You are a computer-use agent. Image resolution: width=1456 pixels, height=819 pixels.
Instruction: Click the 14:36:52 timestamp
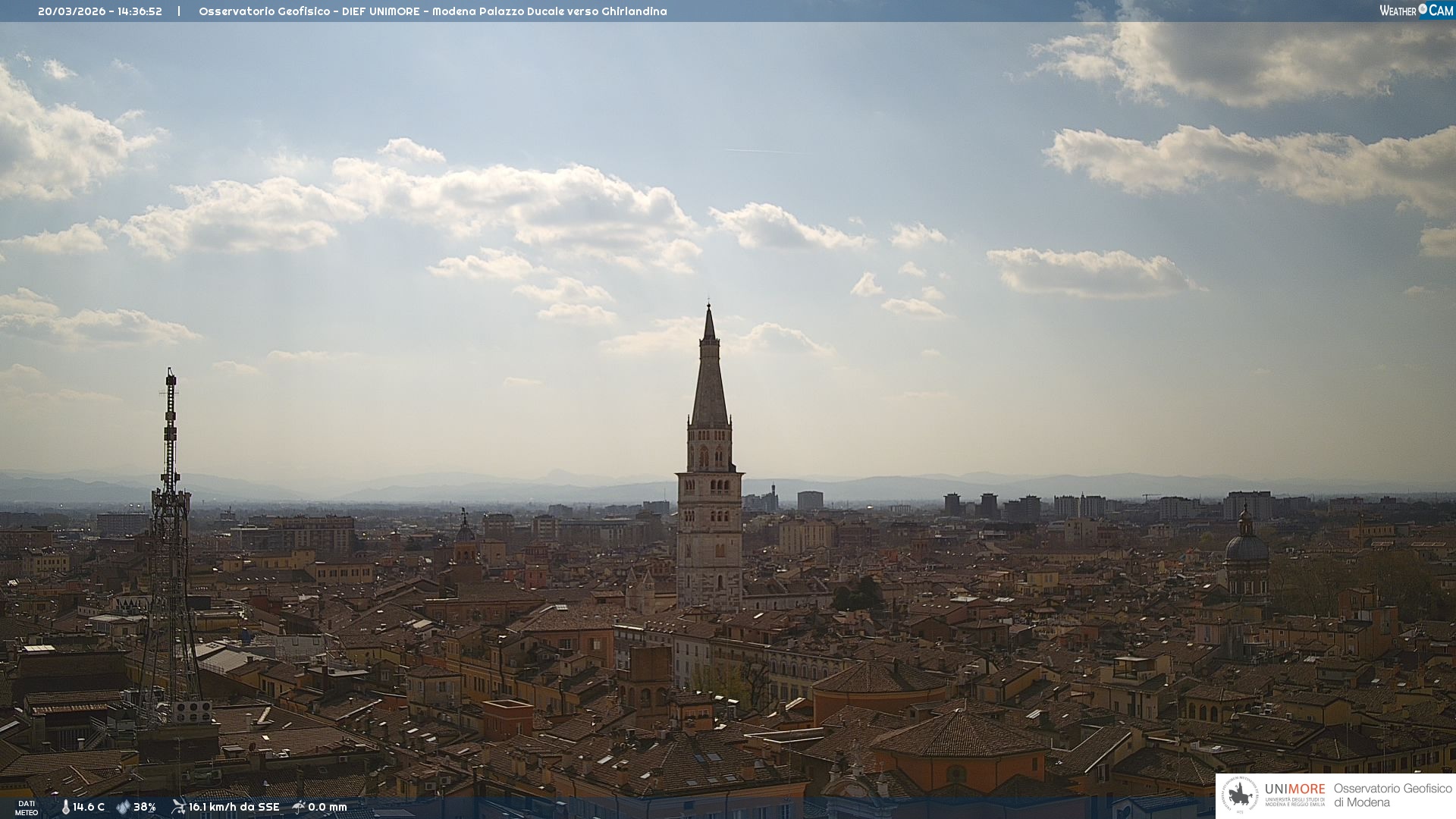(140, 11)
